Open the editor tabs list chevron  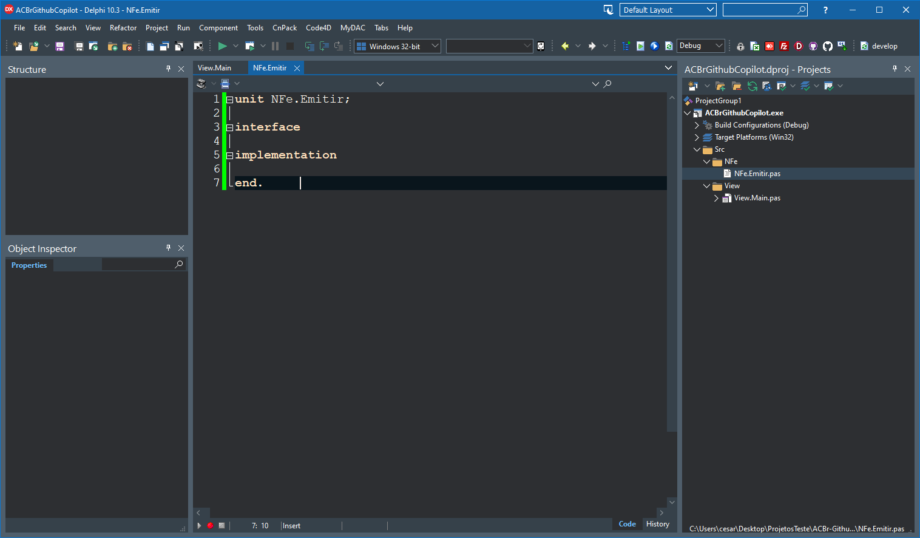[668, 68]
